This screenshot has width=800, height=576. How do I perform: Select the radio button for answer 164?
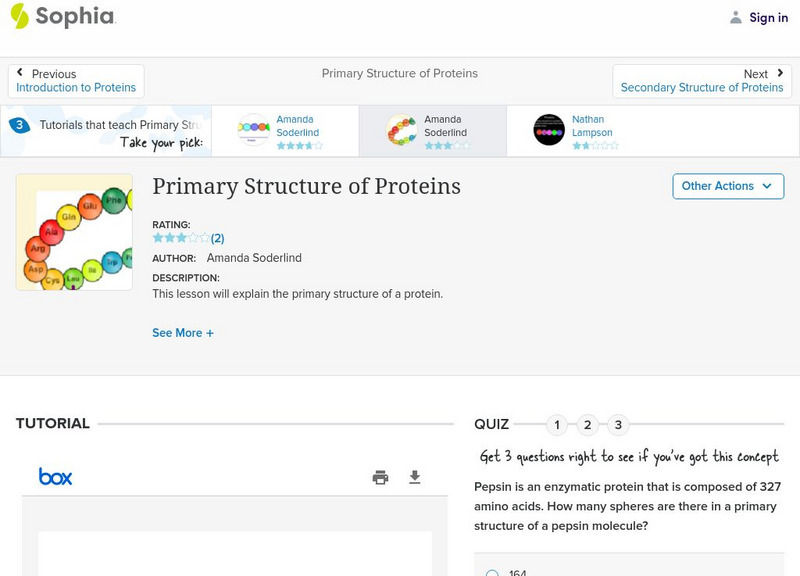tap(492, 573)
